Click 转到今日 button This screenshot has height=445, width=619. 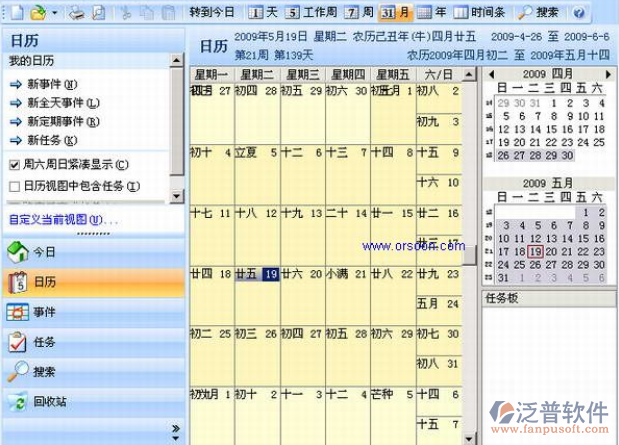211,13
